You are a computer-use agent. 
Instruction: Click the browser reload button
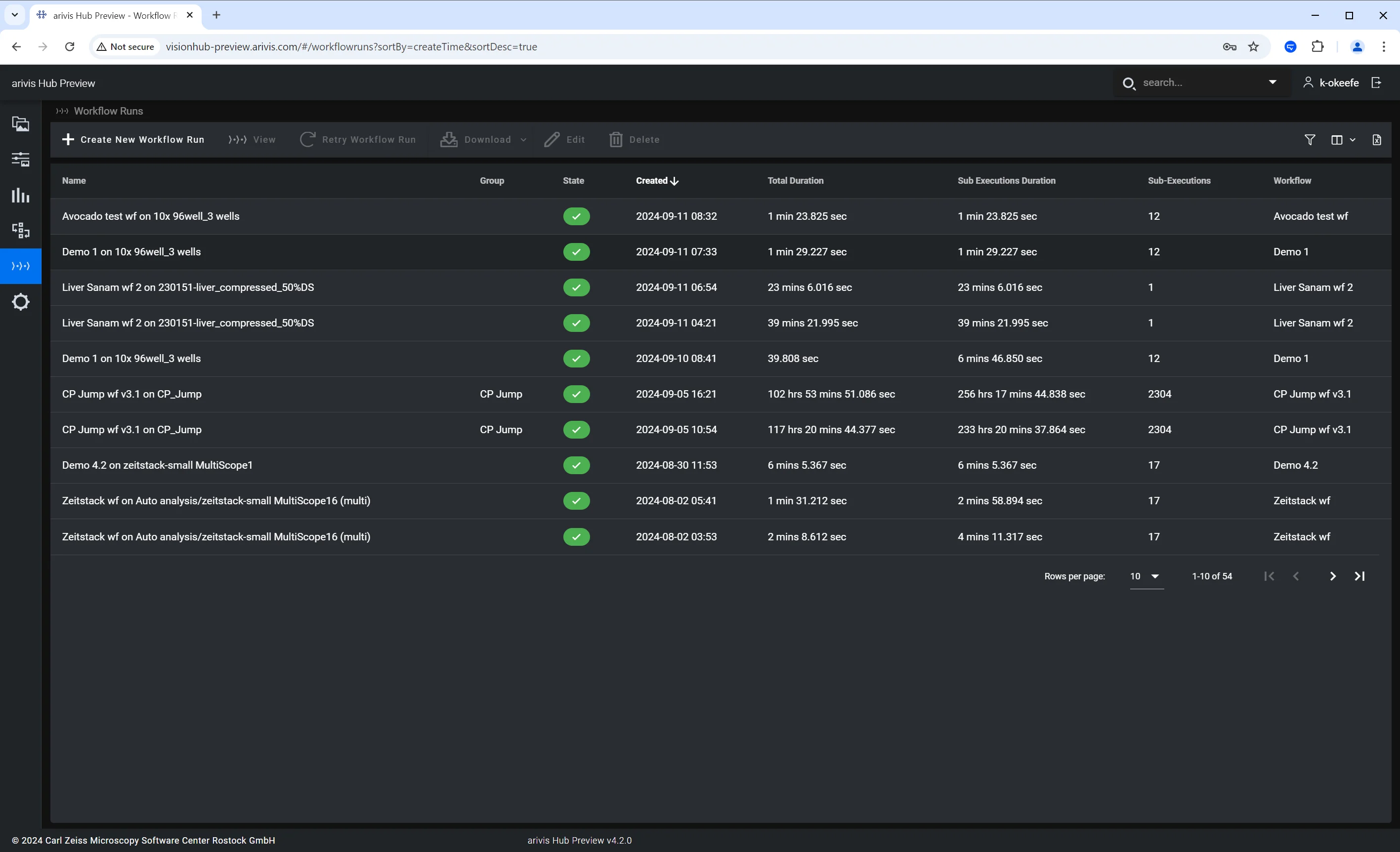coord(69,46)
